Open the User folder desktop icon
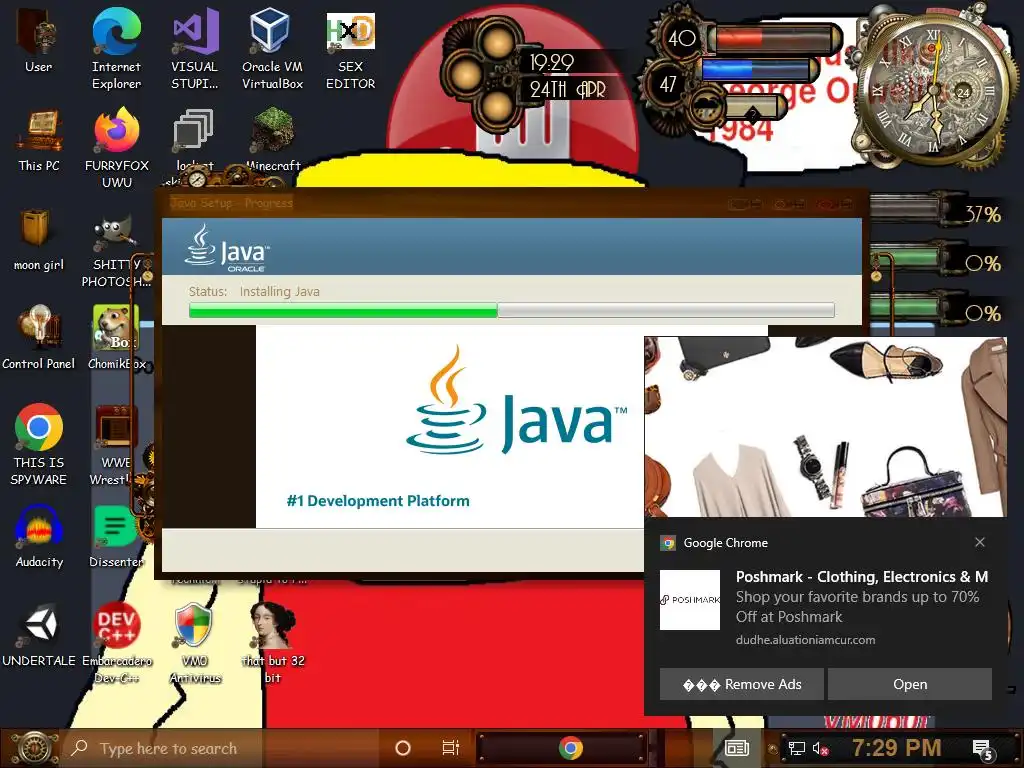1024x768 pixels. (39, 40)
